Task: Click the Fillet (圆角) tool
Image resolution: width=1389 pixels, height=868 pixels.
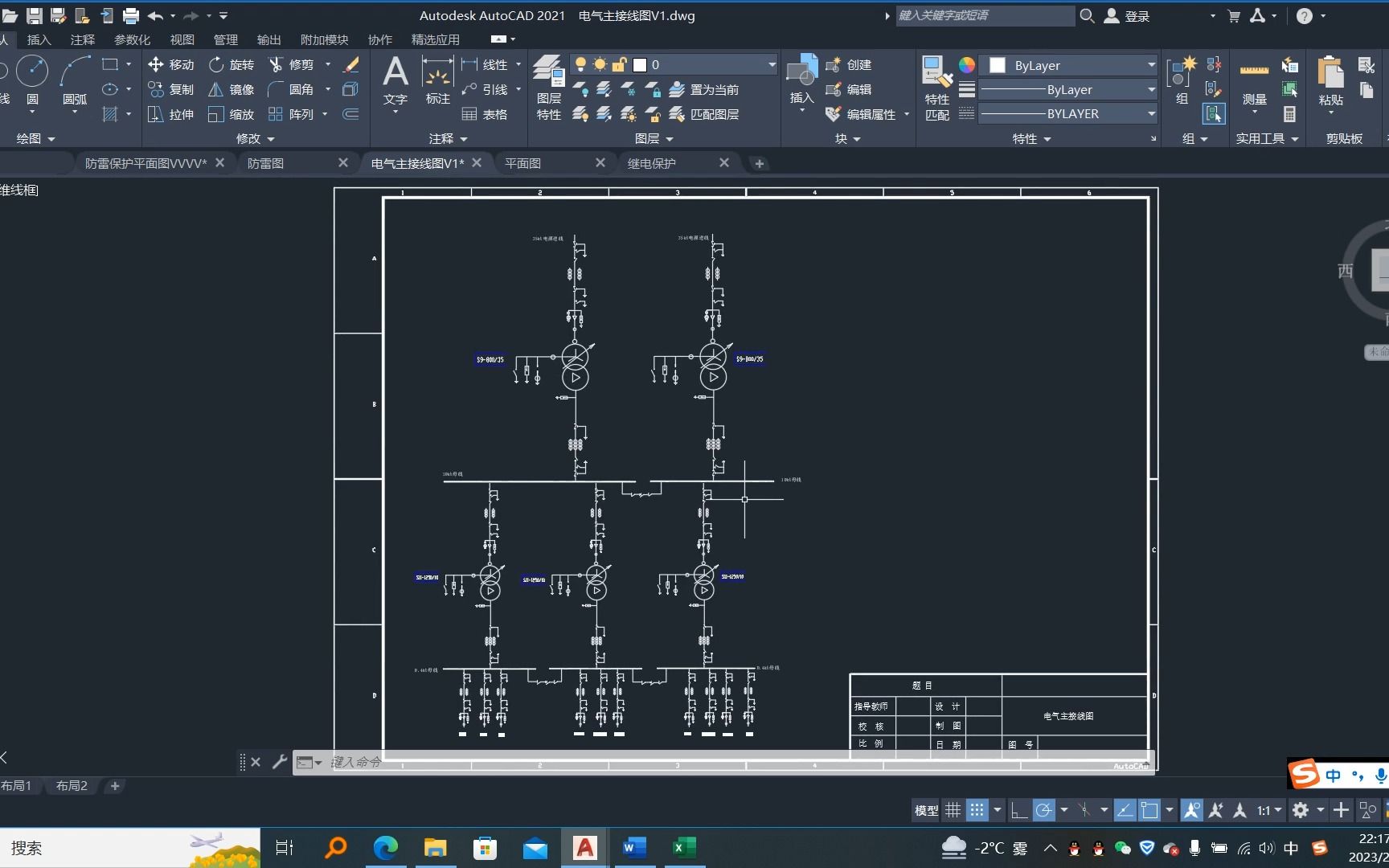Action: (291, 89)
